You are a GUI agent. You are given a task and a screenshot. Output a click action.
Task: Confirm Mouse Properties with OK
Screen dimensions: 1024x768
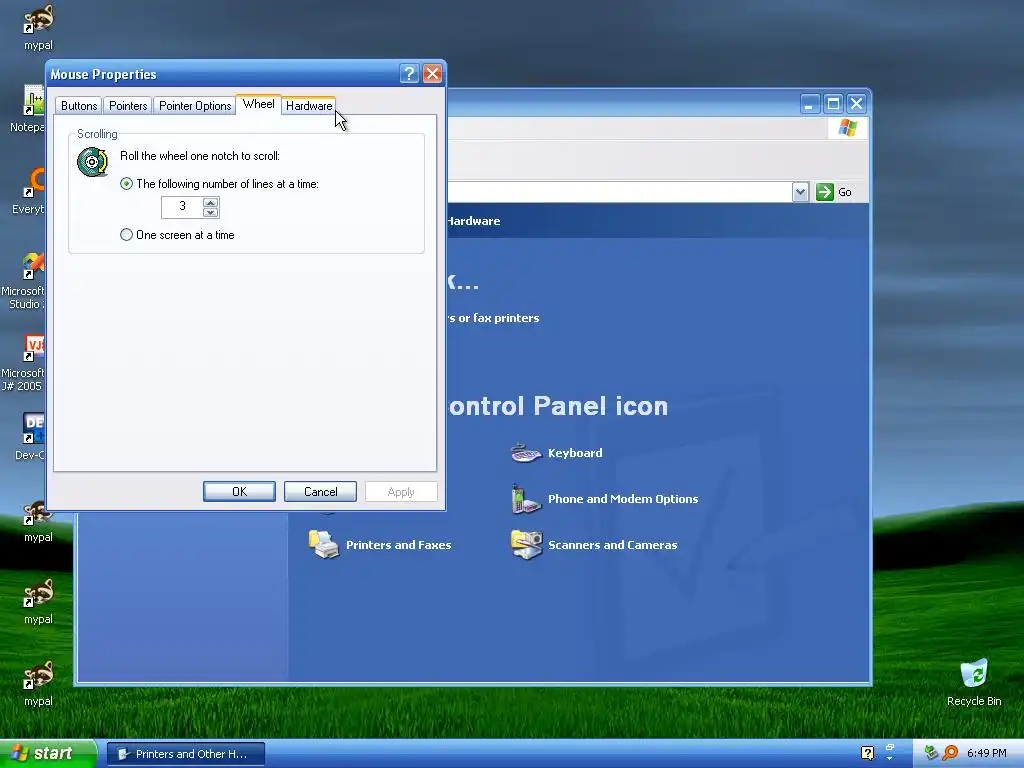[239, 492]
